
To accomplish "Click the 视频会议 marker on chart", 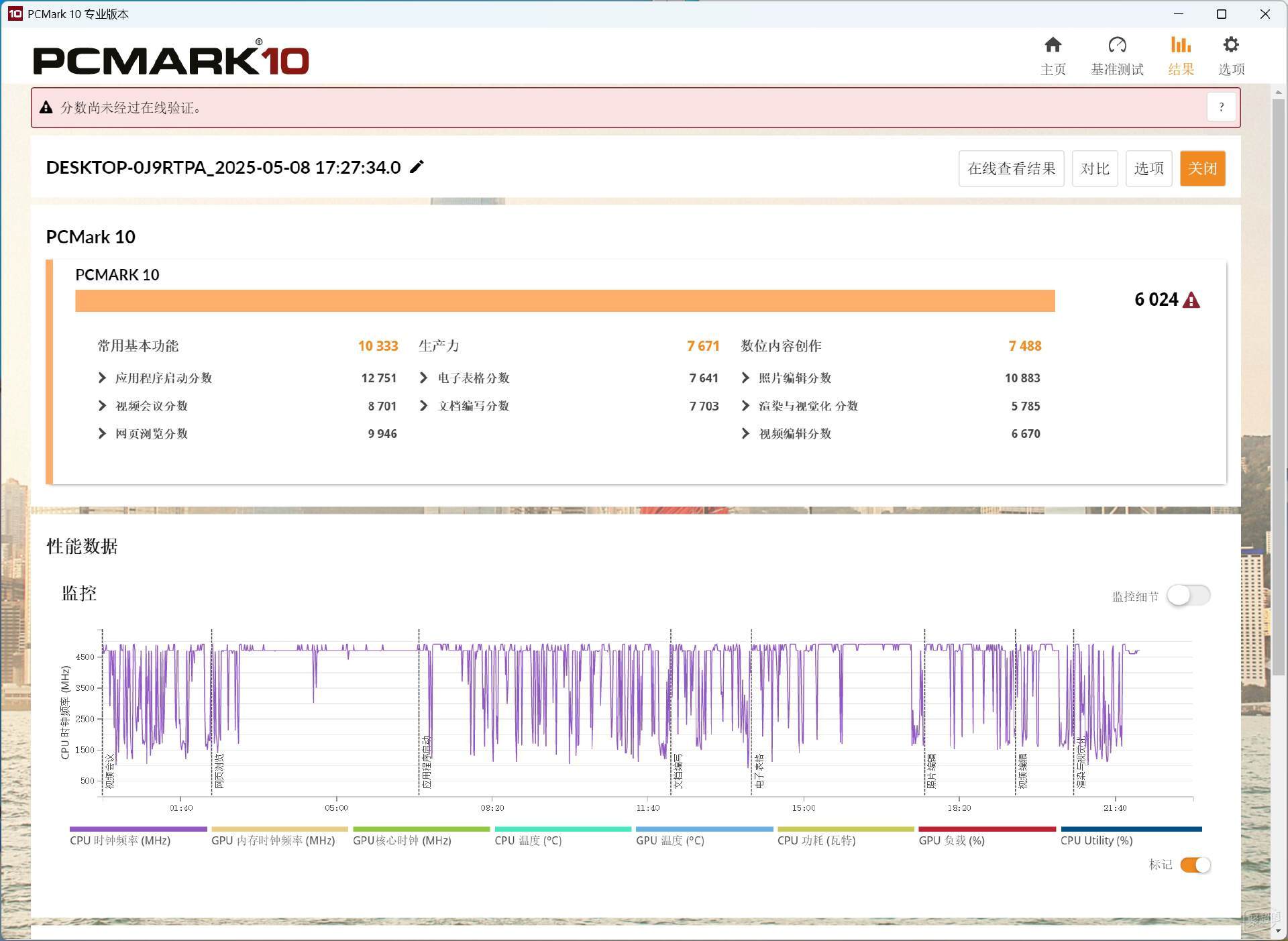I will (111, 771).
